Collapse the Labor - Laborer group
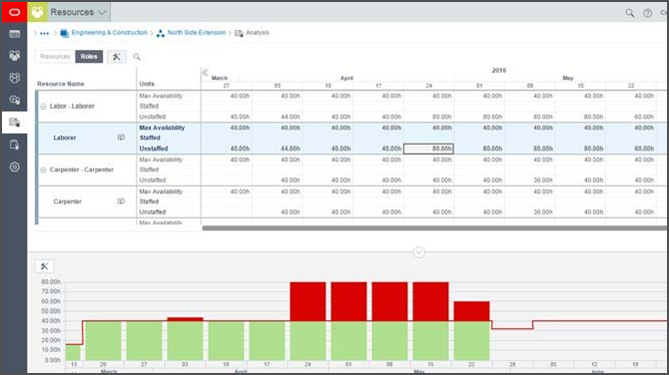The width and height of the screenshot is (669, 375). point(43,106)
